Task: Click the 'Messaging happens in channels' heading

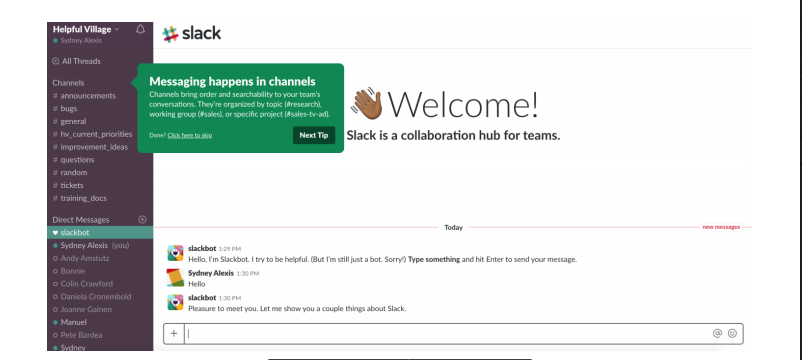Action: pyautogui.click(x=232, y=81)
